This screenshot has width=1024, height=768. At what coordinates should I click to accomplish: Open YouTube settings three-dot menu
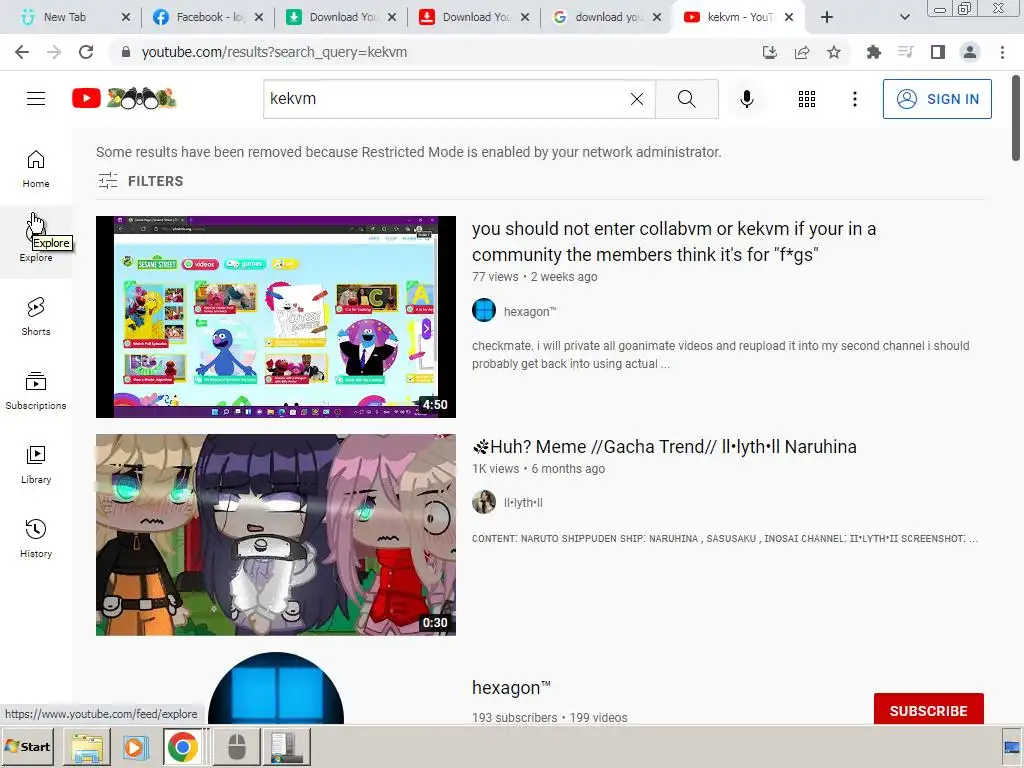click(854, 99)
